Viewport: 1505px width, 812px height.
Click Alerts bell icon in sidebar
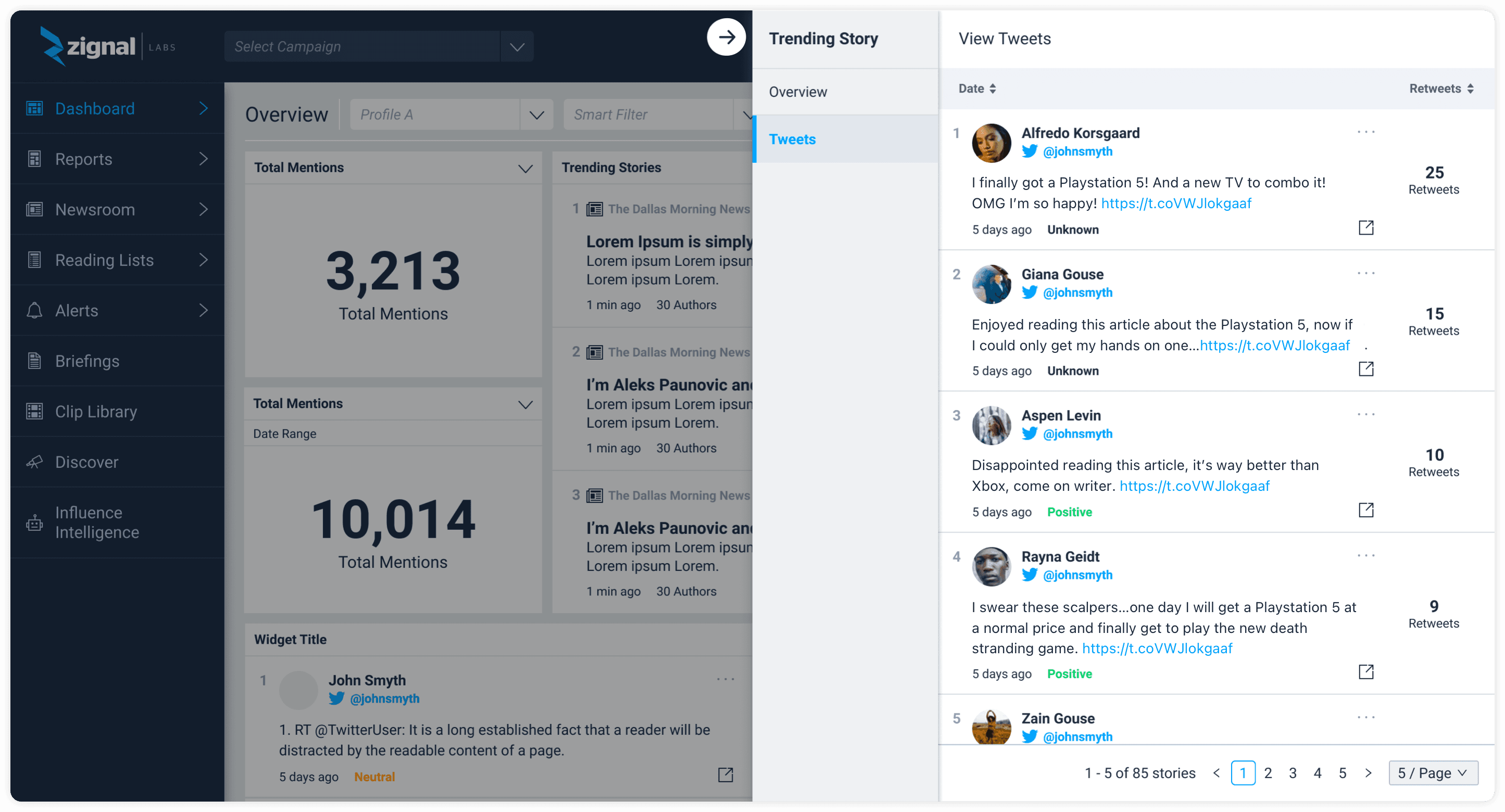point(34,311)
